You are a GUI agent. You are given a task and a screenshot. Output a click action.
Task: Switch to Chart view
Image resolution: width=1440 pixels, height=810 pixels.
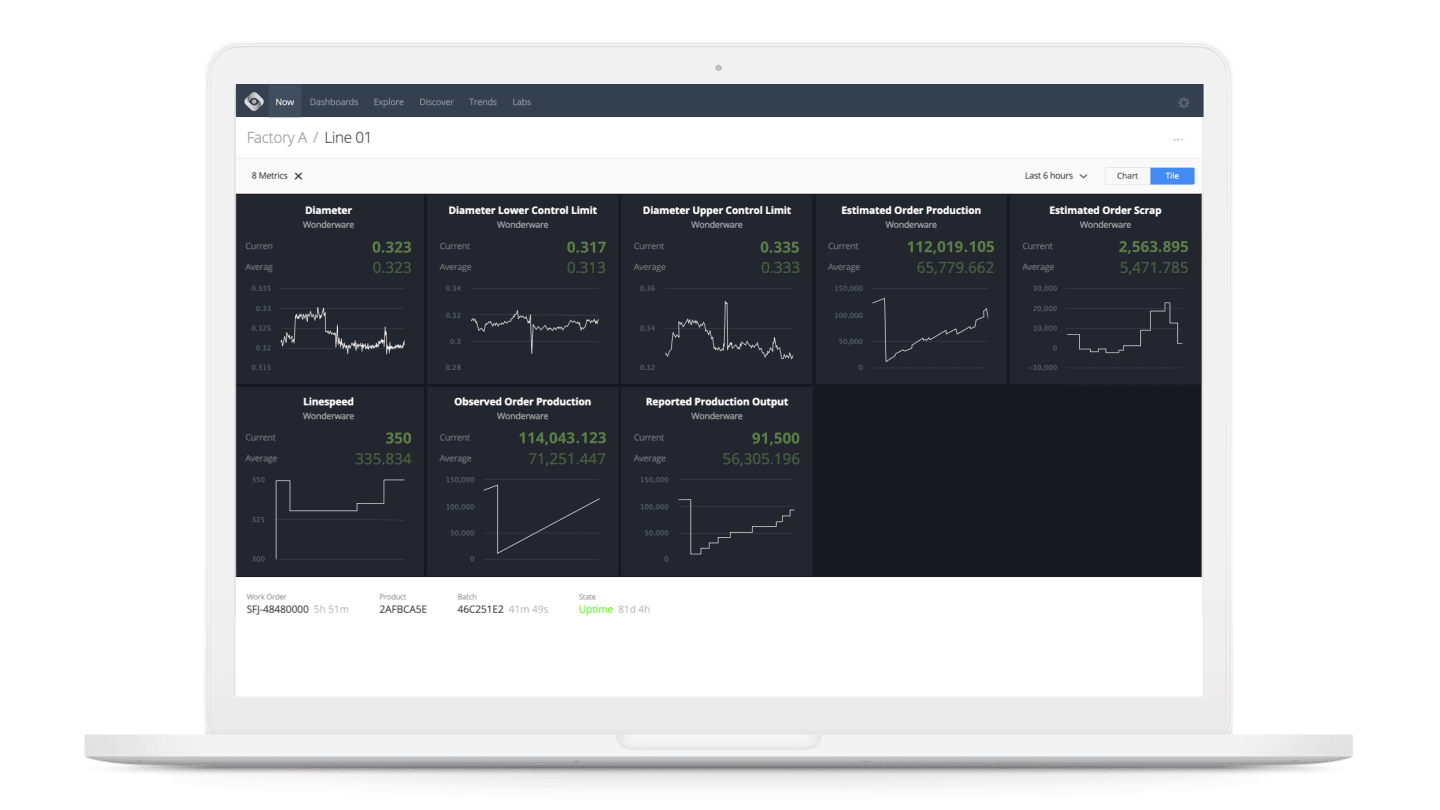(x=1127, y=175)
